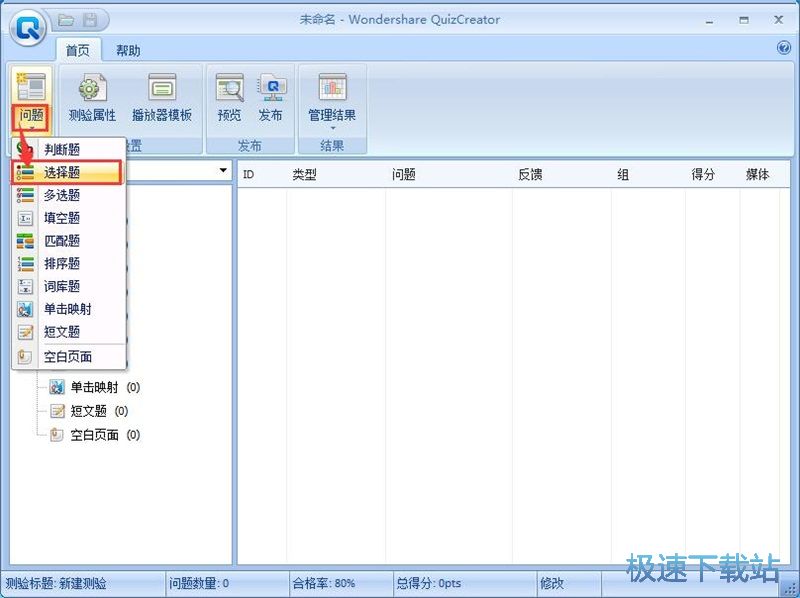Close the QuizCreator window
800x598 pixels.
[779, 20]
